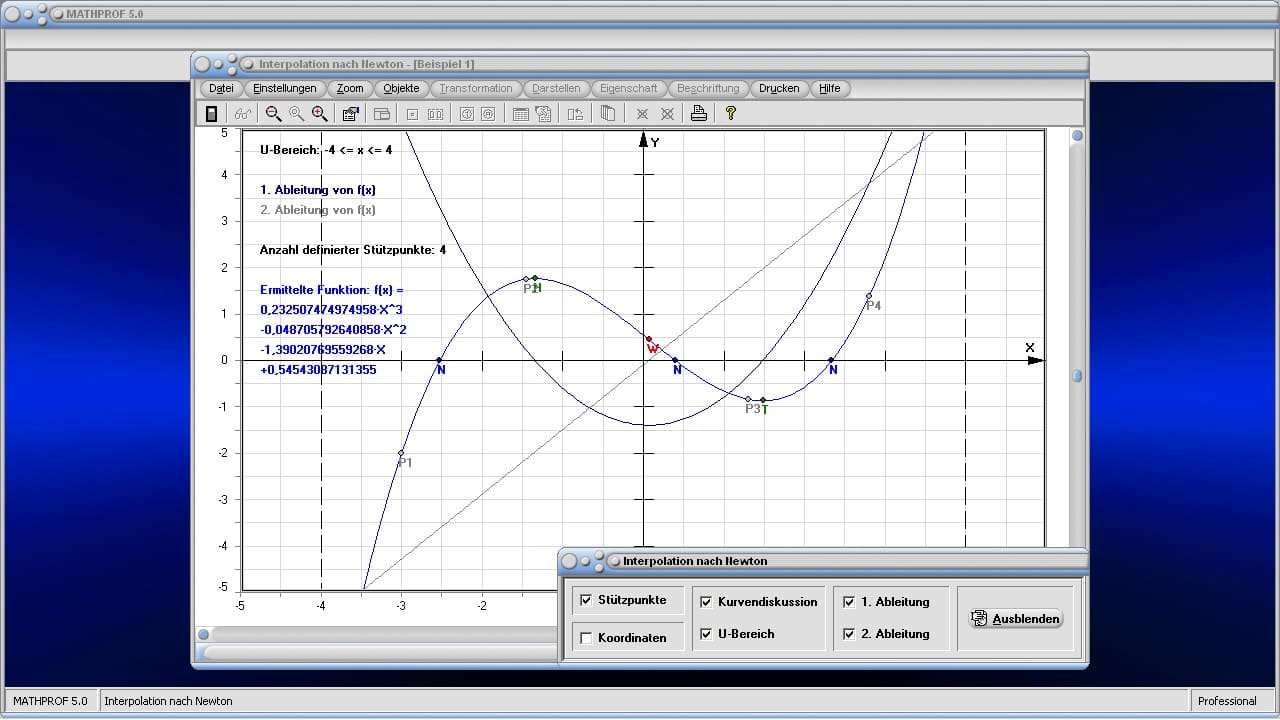Click the Transformation menu button
This screenshot has height=720, width=1280.
pyautogui.click(x=476, y=88)
